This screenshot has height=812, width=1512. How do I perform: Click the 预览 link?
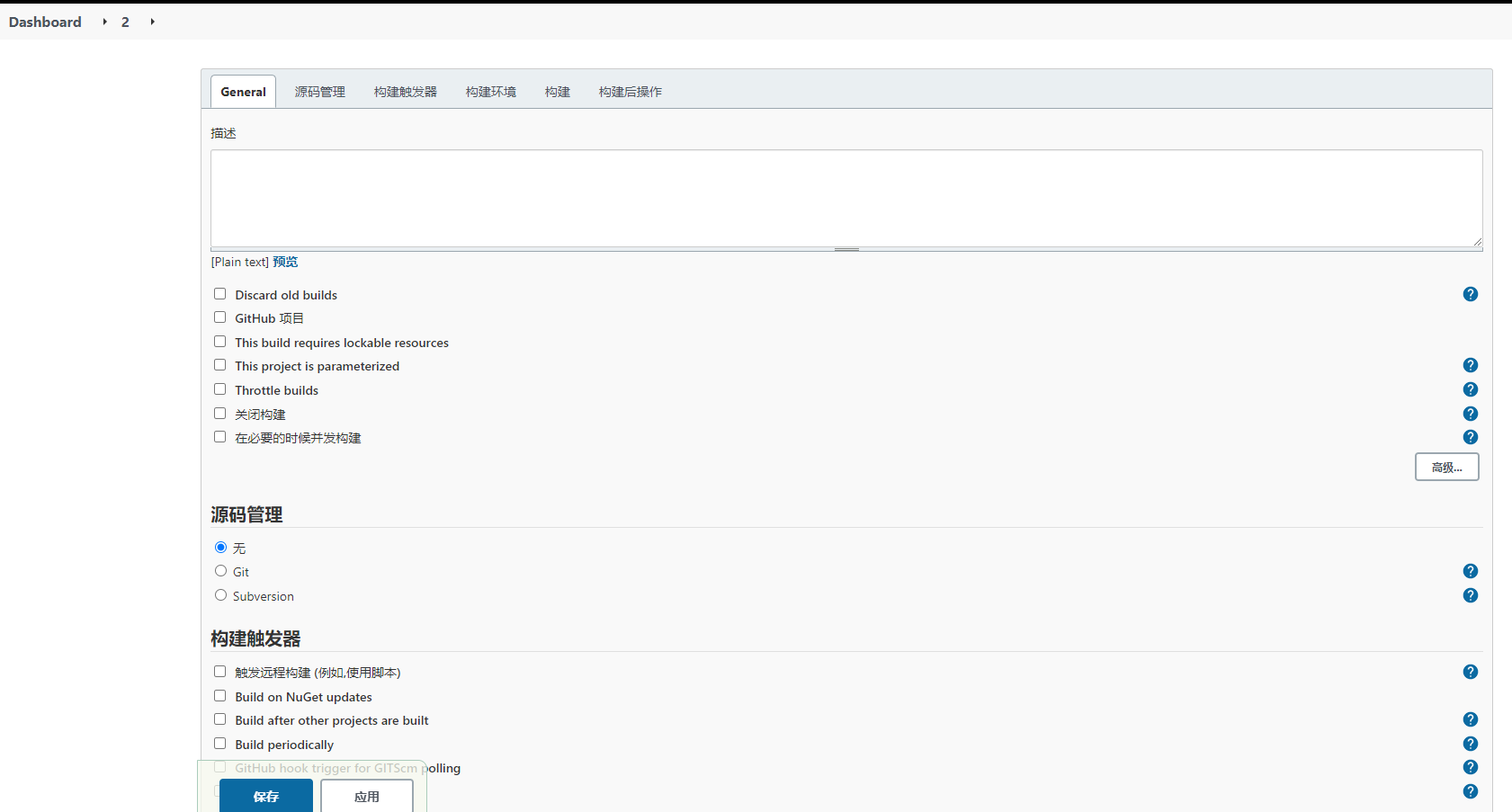(x=285, y=262)
